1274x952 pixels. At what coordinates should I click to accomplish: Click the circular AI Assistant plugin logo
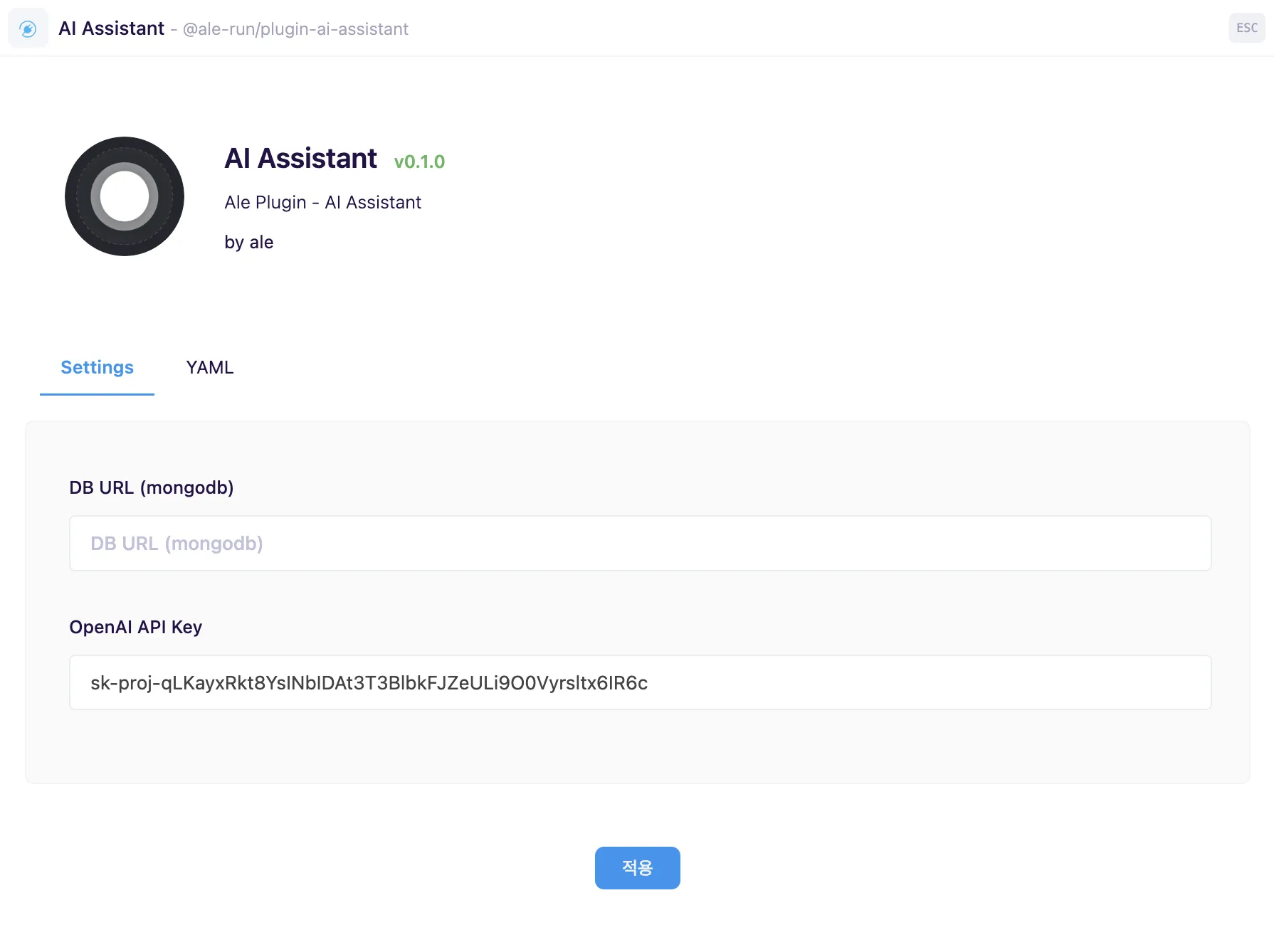click(125, 196)
